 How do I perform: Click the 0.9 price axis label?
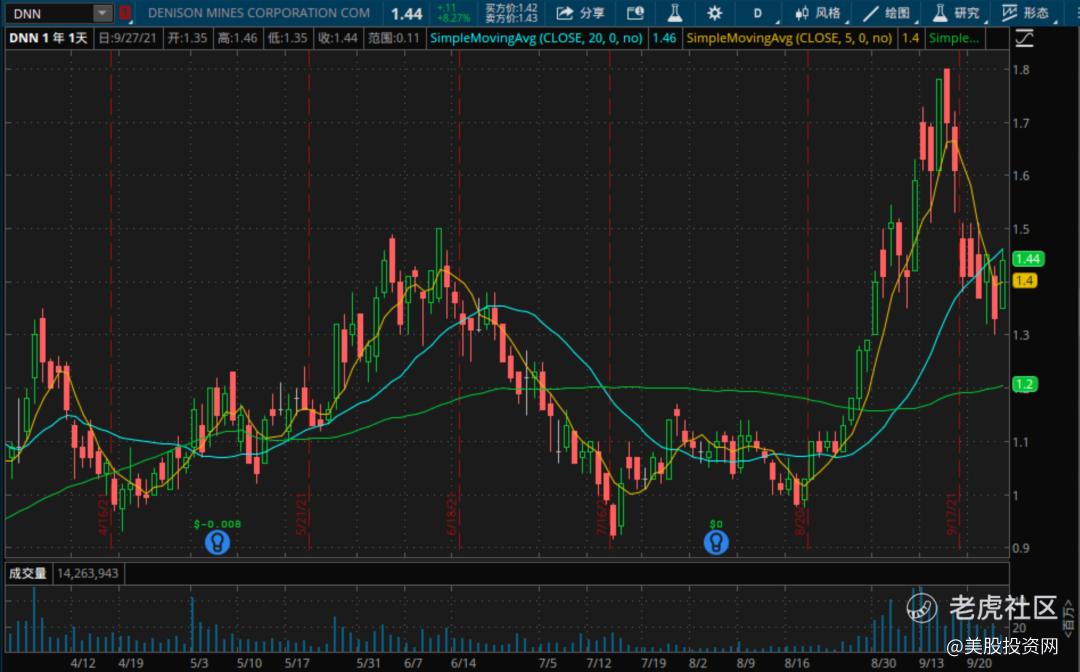[1021, 548]
